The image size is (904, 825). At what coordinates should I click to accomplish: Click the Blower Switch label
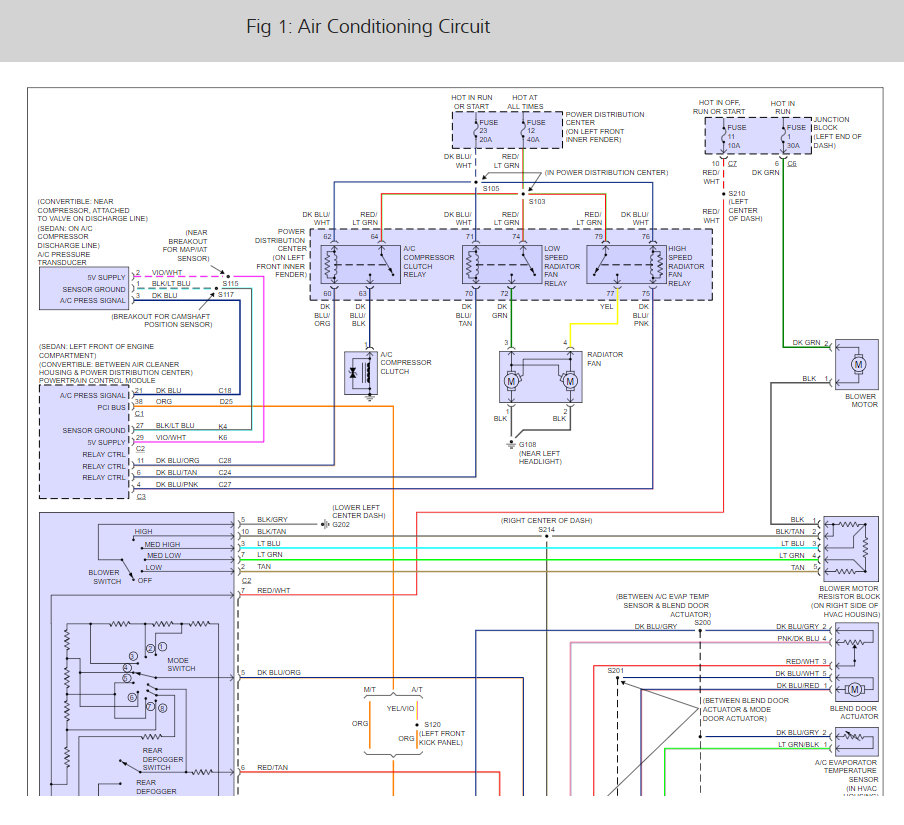pos(104,577)
